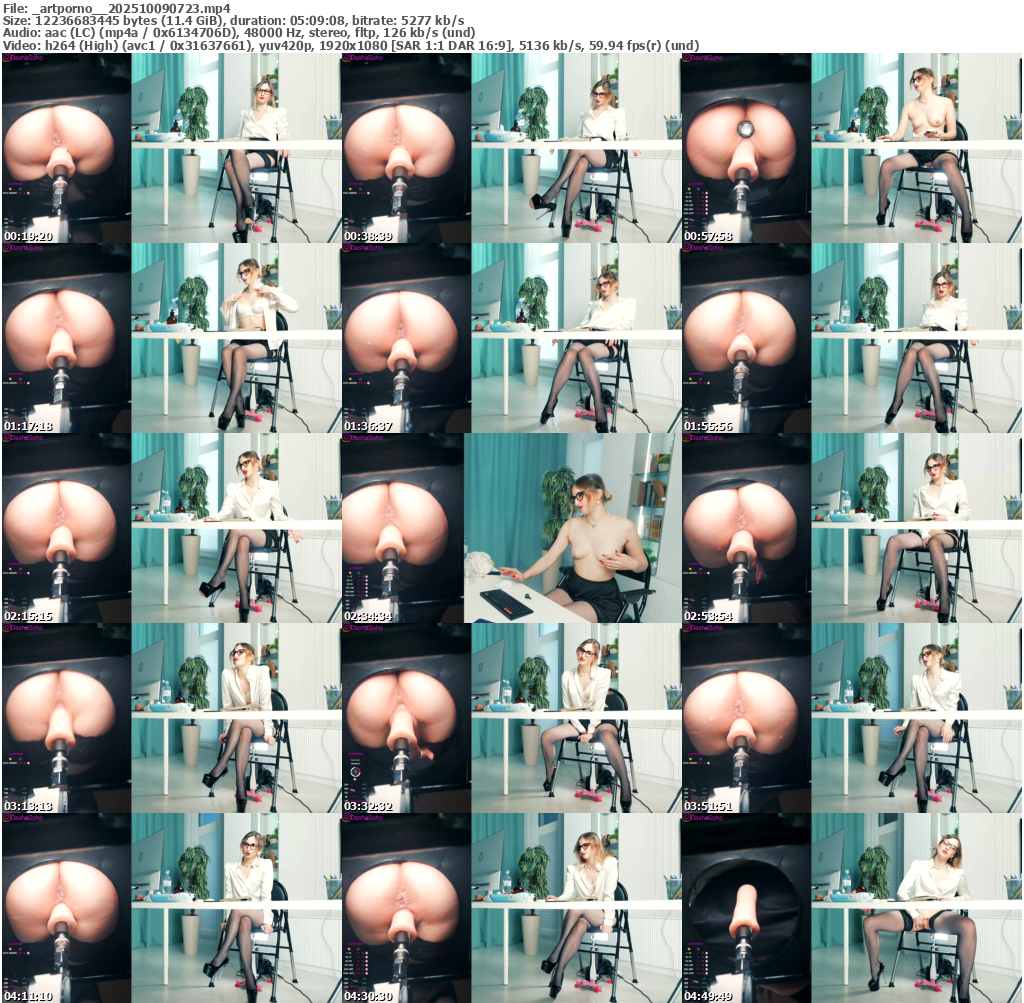Viewport: 1024px width, 1003px height.
Task: Select the thumbnail at 01:55:56
Action: pos(851,338)
